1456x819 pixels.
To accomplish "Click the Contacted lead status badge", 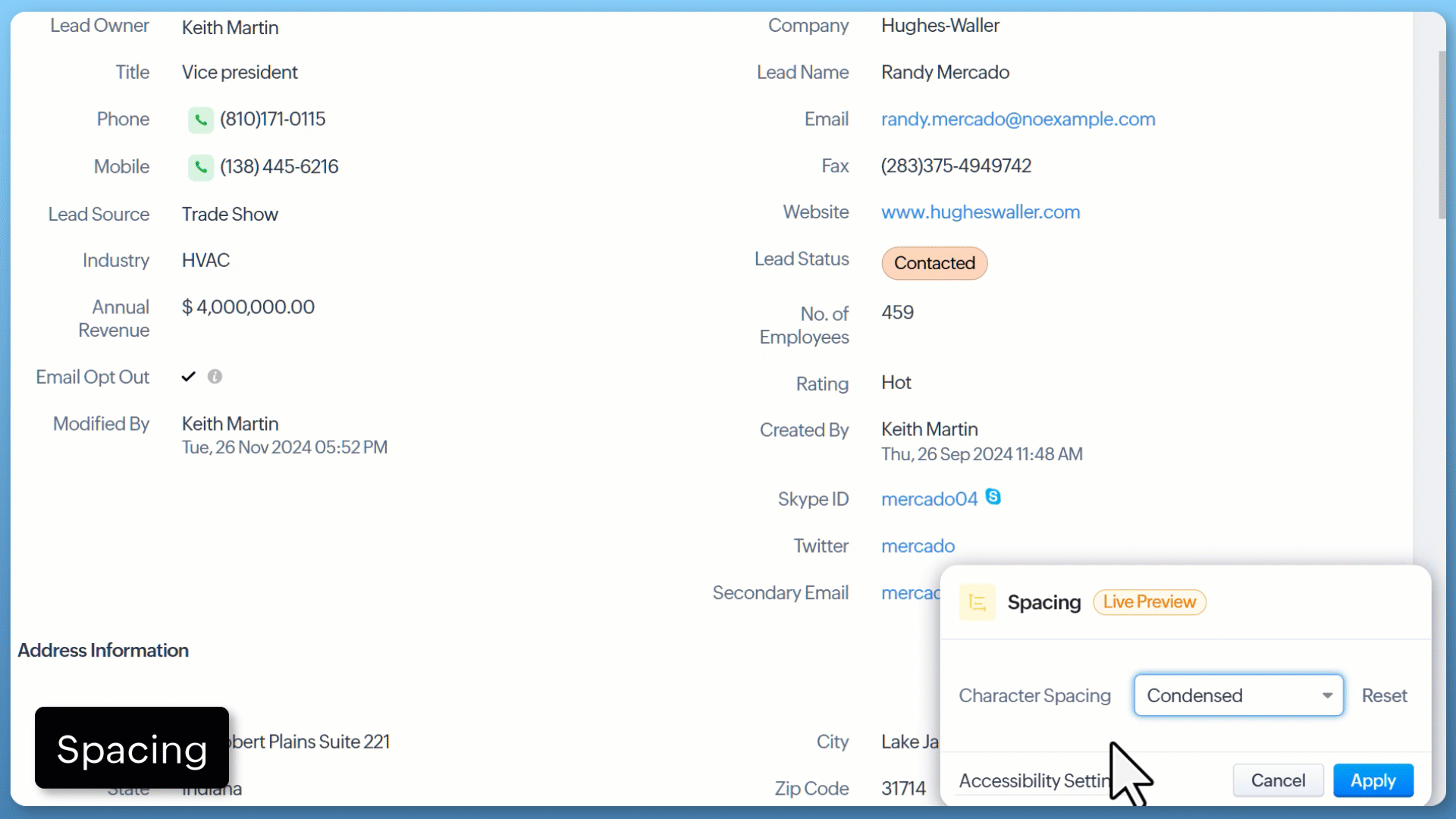I will click(934, 263).
